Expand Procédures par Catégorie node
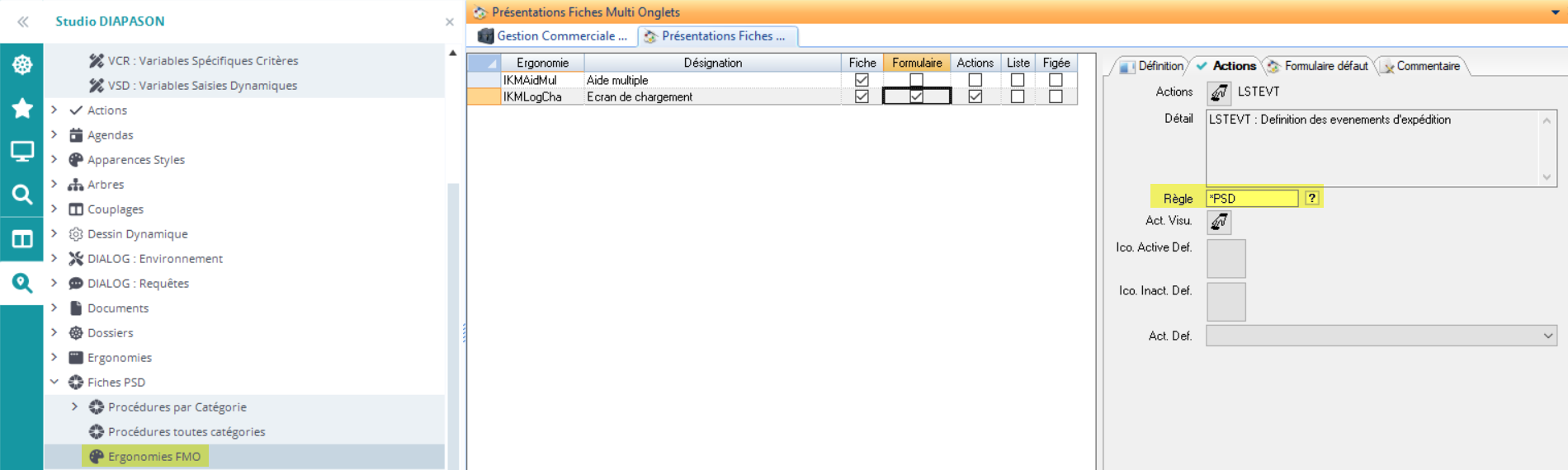The height and width of the screenshot is (470, 1568). tap(75, 407)
